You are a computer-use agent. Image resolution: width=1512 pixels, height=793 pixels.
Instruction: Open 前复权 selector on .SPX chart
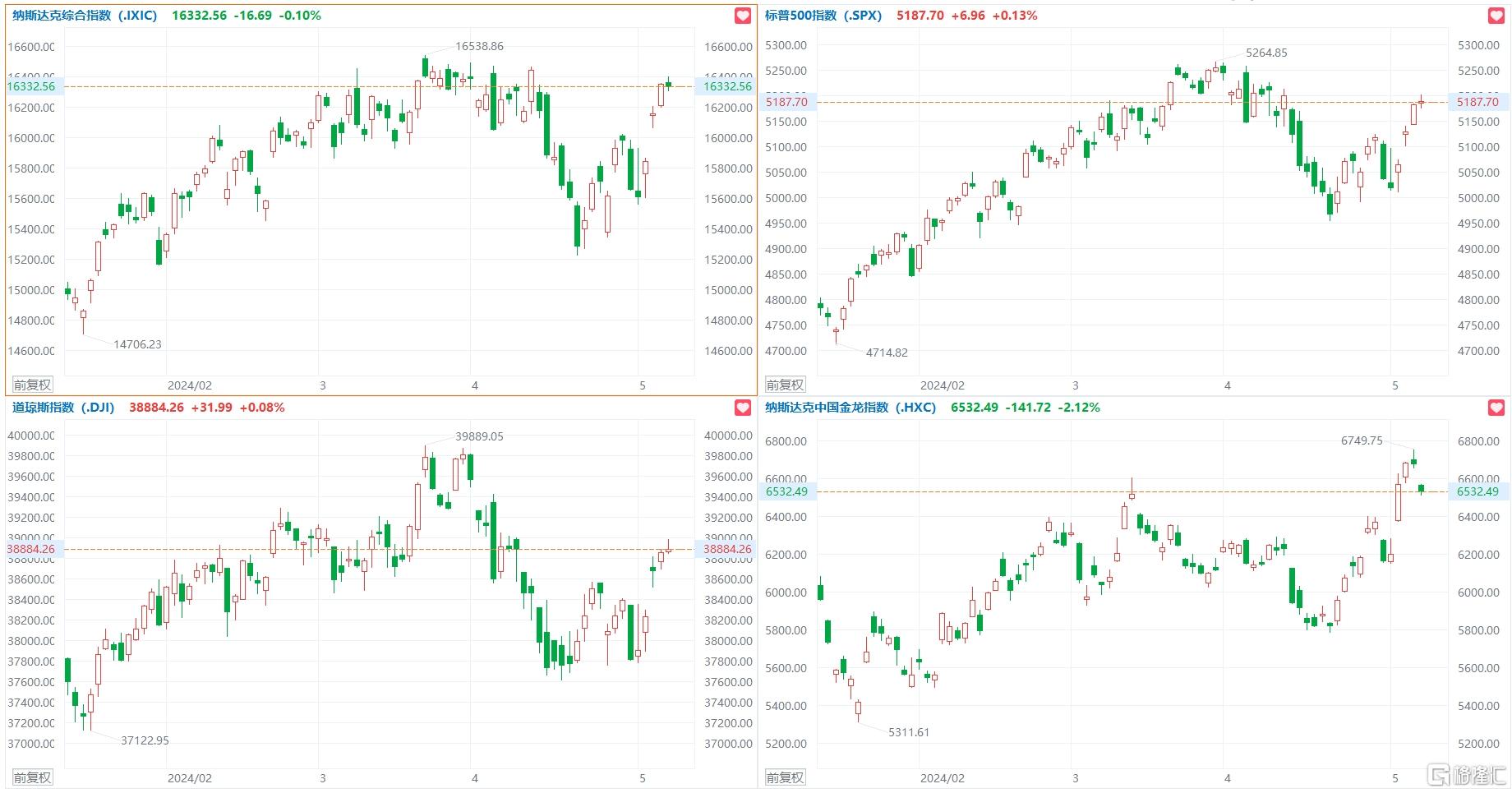[785, 385]
